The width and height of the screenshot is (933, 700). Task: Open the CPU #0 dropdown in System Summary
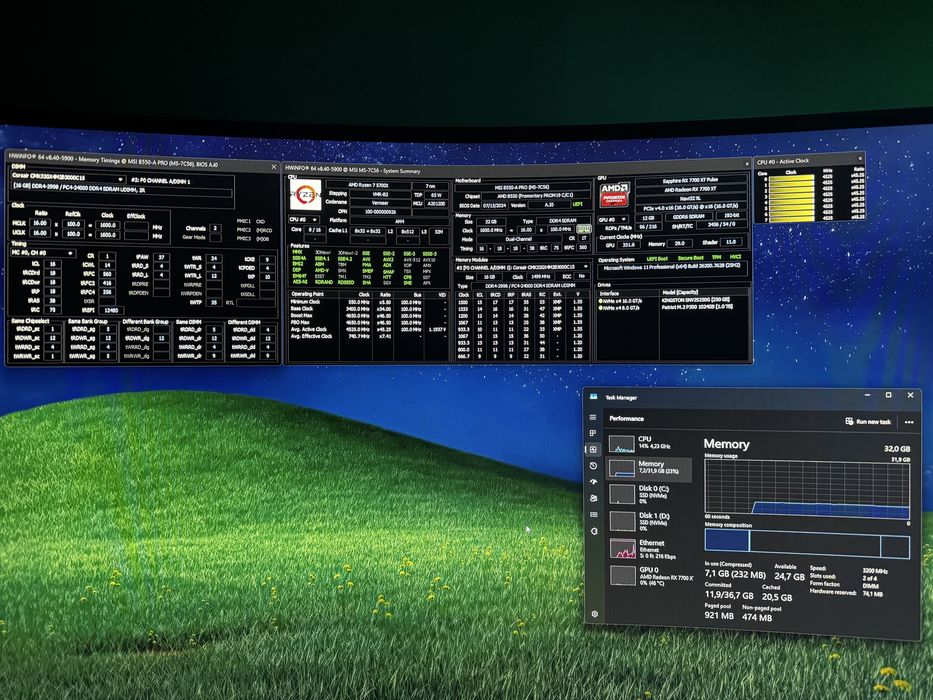[303, 220]
